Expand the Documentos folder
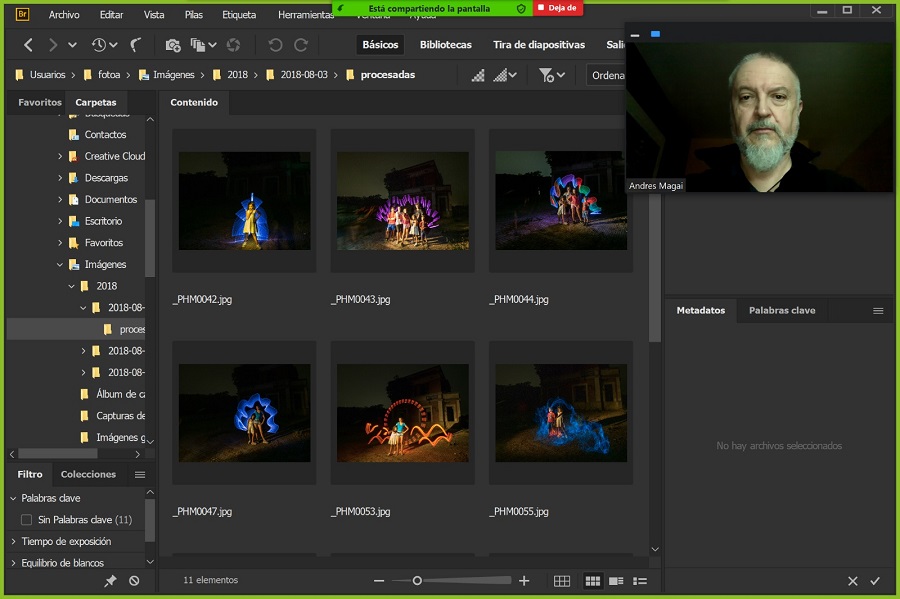The width and height of the screenshot is (900, 599). (60, 200)
